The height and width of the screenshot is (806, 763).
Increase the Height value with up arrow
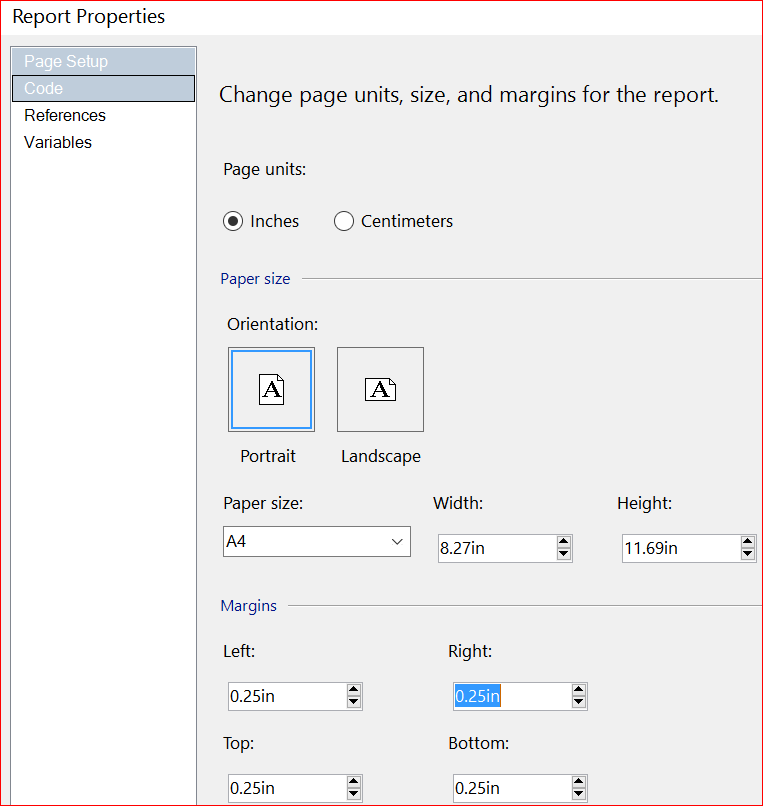pyautogui.click(x=748, y=542)
